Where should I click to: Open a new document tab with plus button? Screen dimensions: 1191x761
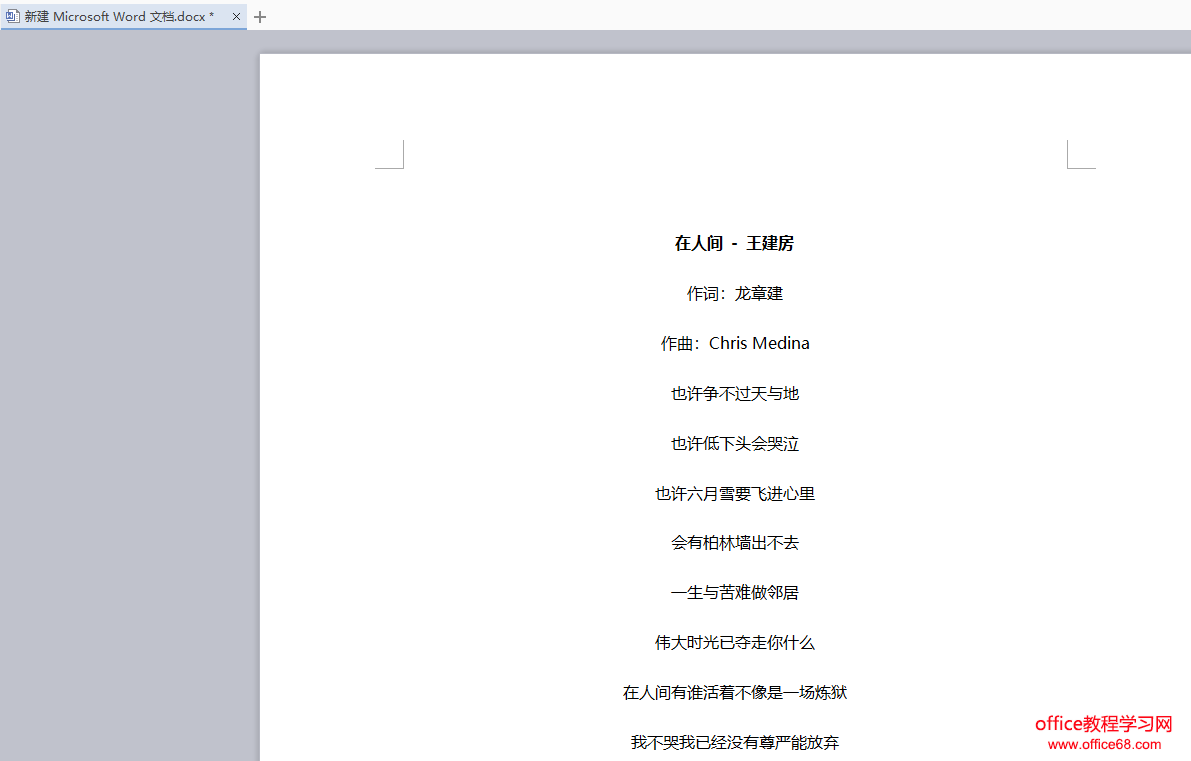tap(260, 17)
